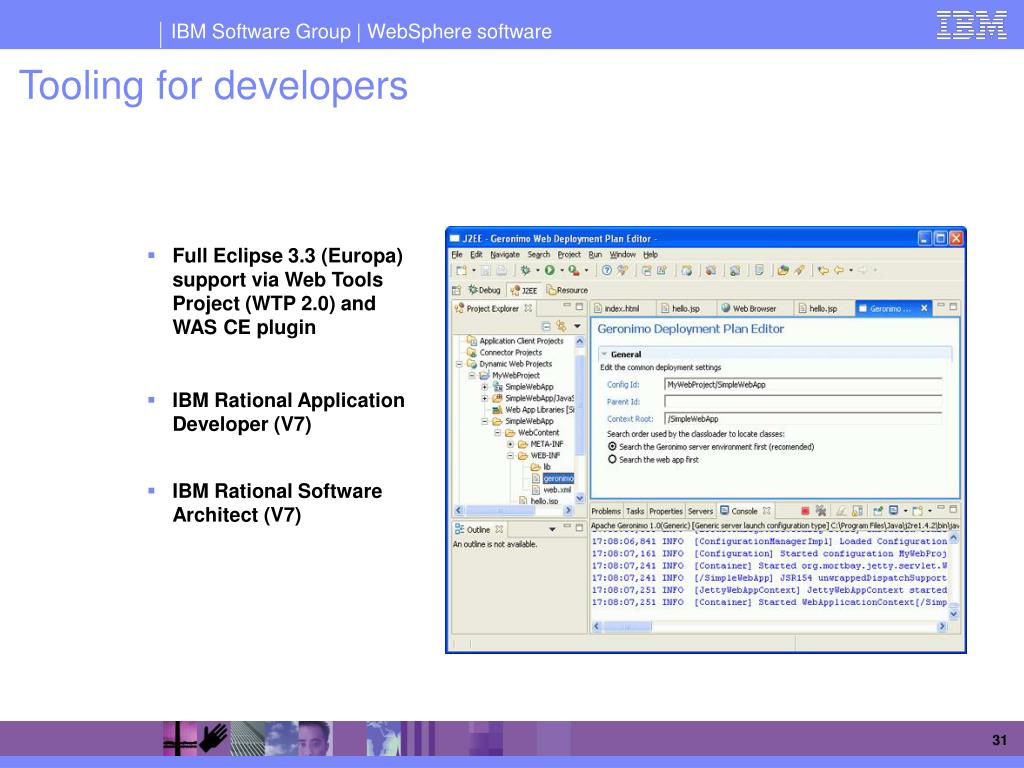The image size is (1024, 768).
Task: Open Project Explorer view menu dropdown
Action: click(577, 326)
